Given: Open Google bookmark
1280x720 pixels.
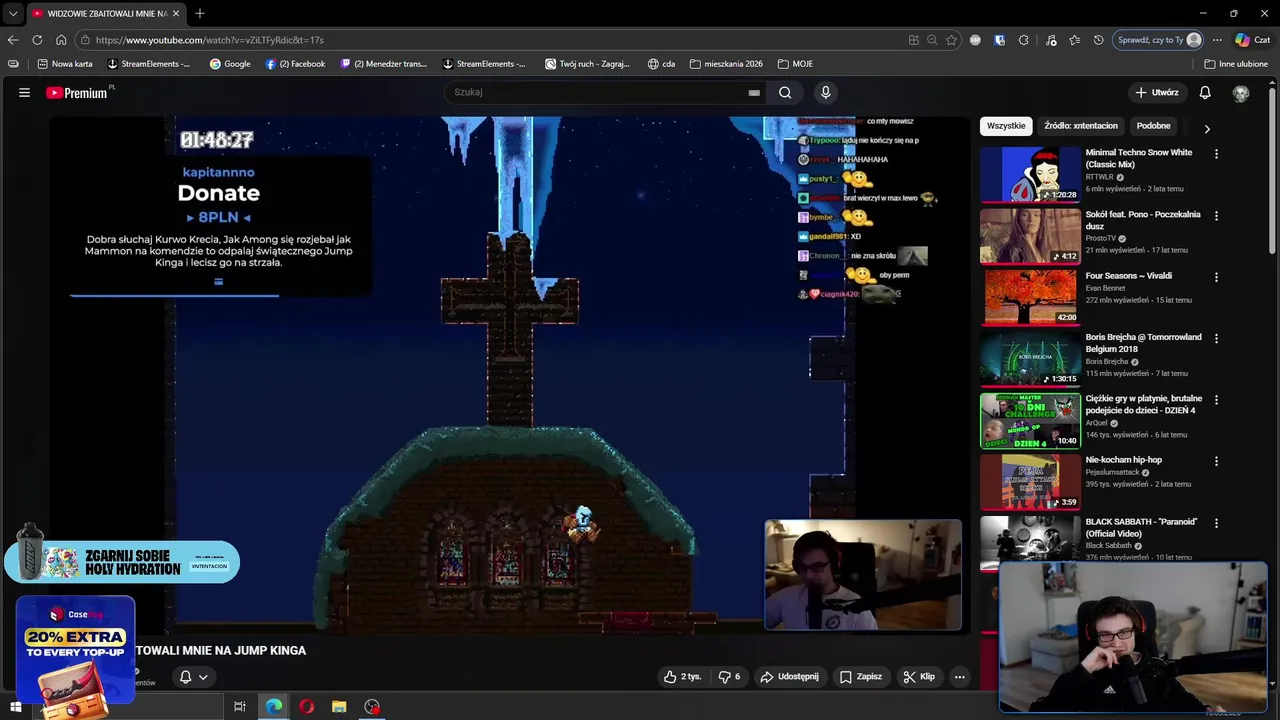Looking at the screenshot, I should click(230, 64).
